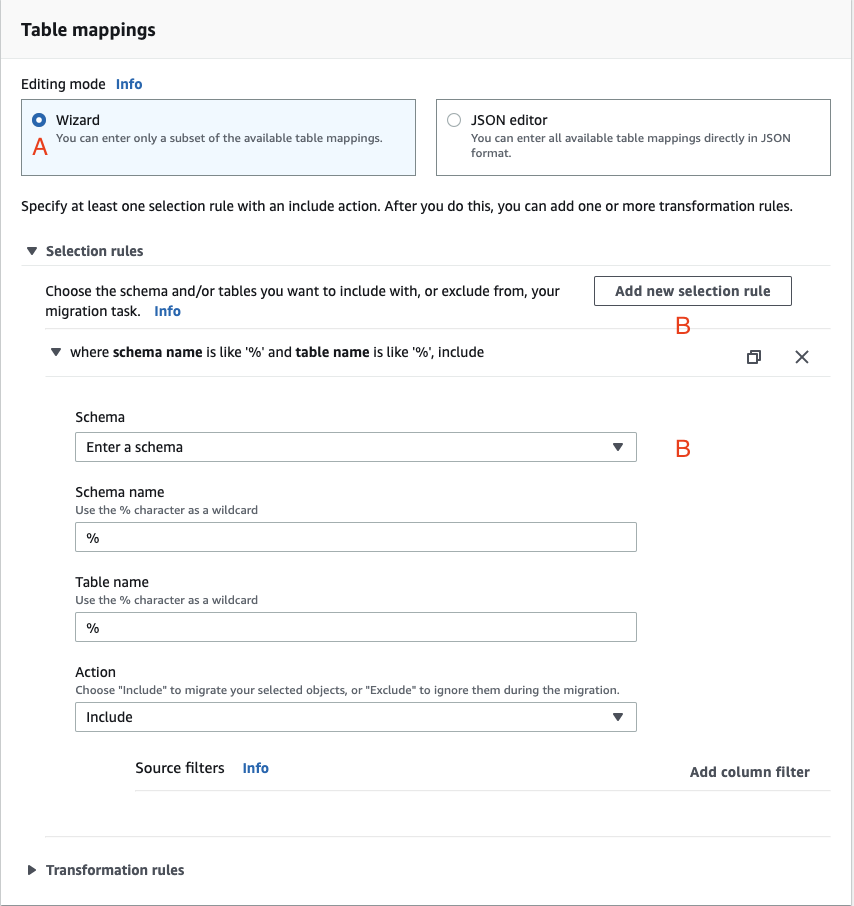Image resolution: width=854 pixels, height=906 pixels.
Task: Open Info link next to Editing mode
Action: (129, 84)
